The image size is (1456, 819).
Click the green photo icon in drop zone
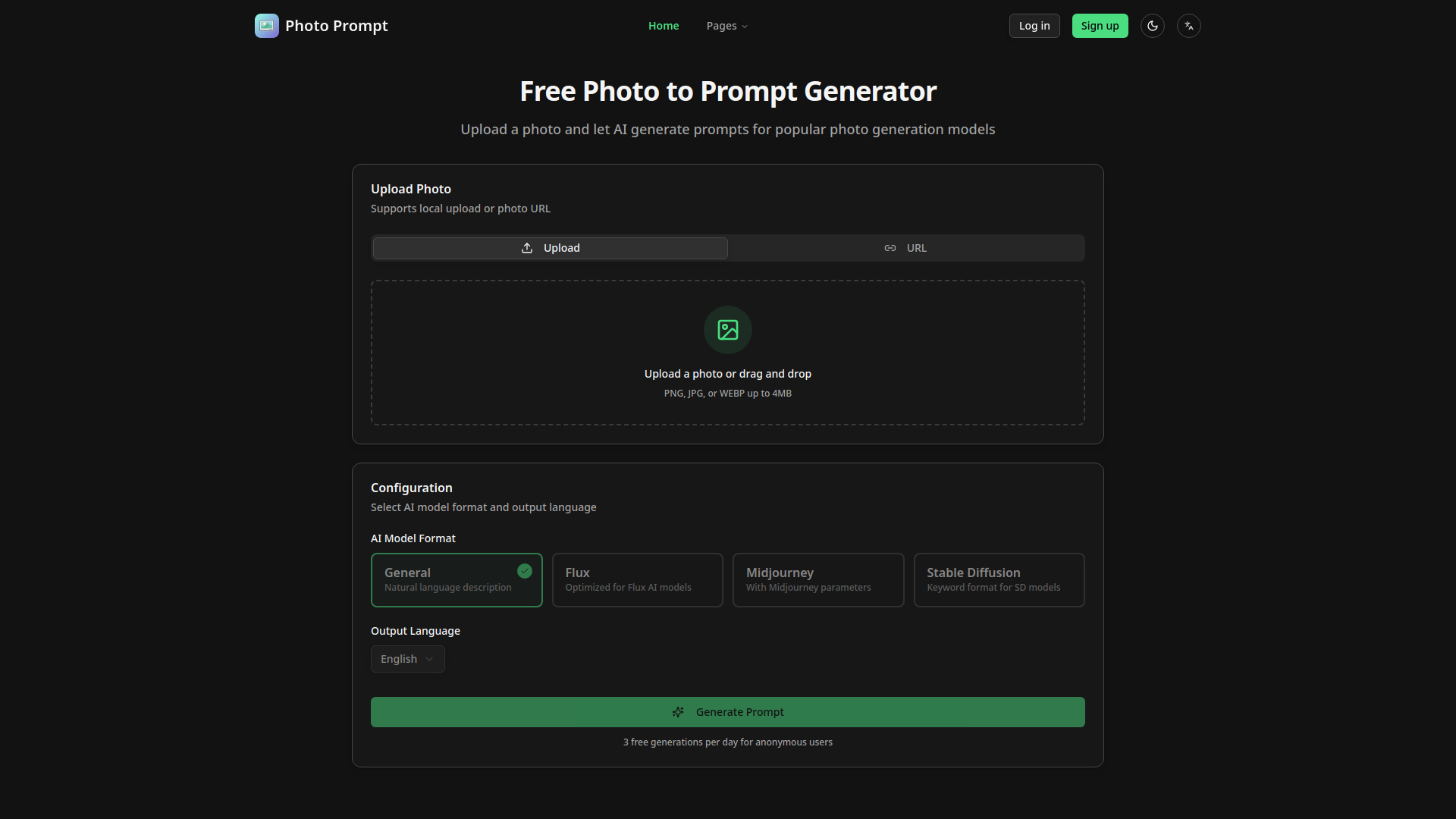(x=727, y=330)
